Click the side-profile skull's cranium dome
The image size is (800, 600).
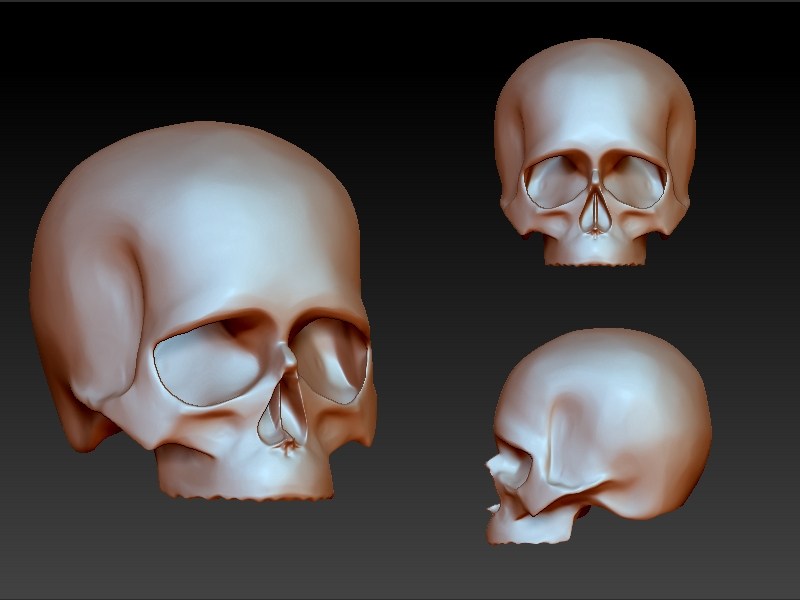[610, 360]
